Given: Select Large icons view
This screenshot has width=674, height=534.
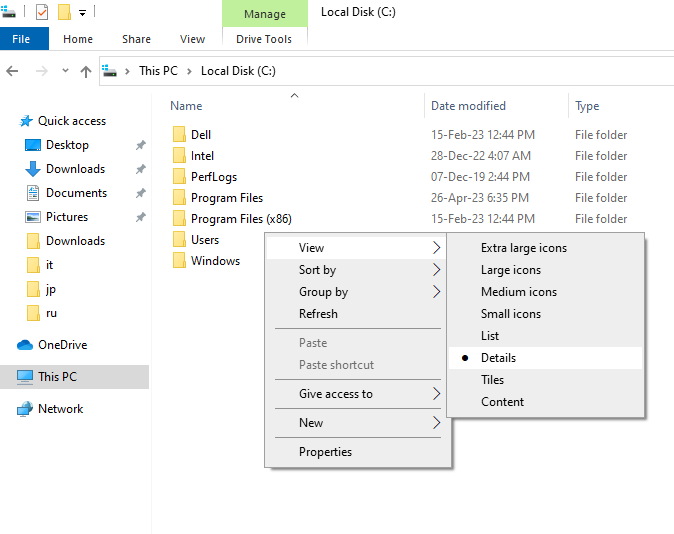Looking at the screenshot, I should (x=545, y=270).
